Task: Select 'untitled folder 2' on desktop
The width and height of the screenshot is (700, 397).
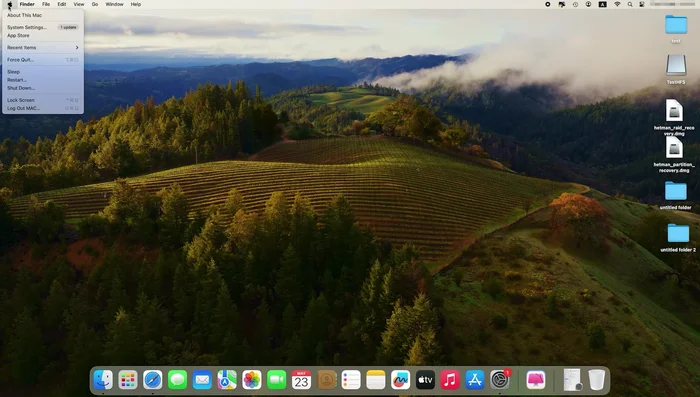Action: 678,234
